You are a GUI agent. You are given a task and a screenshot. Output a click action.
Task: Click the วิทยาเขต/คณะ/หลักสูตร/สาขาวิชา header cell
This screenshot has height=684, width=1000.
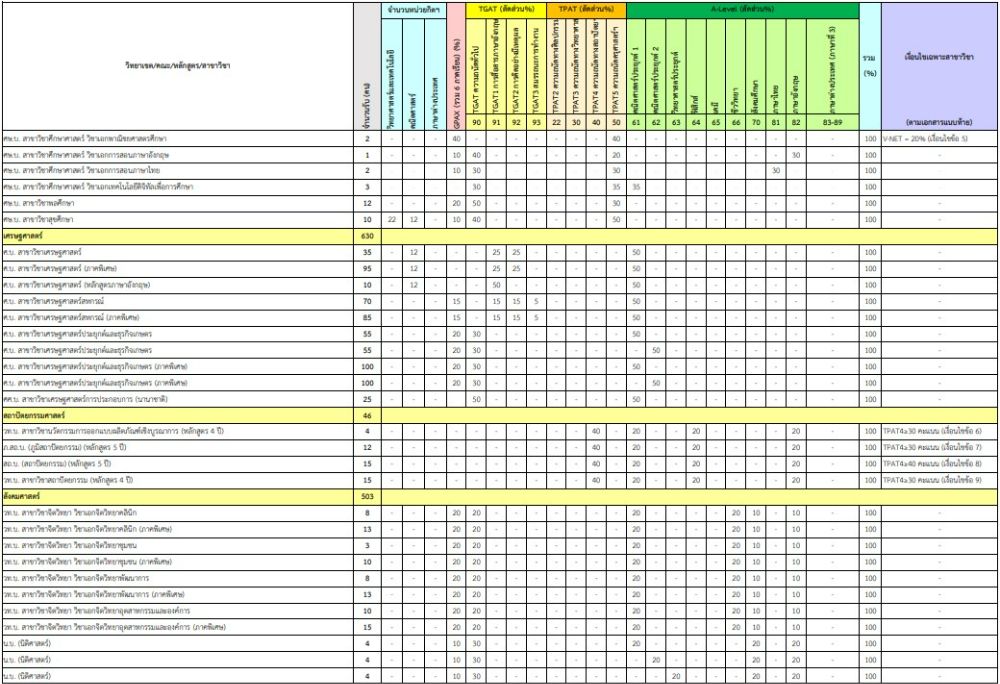(x=177, y=66)
